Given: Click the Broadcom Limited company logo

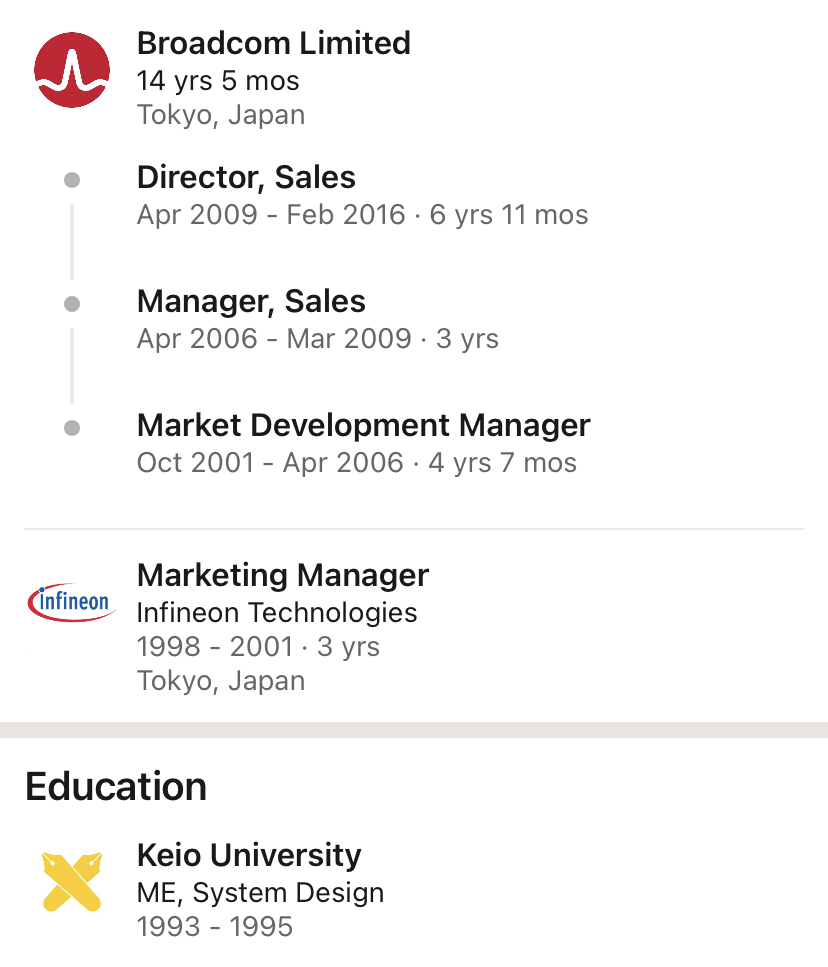Looking at the screenshot, I should [x=72, y=70].
